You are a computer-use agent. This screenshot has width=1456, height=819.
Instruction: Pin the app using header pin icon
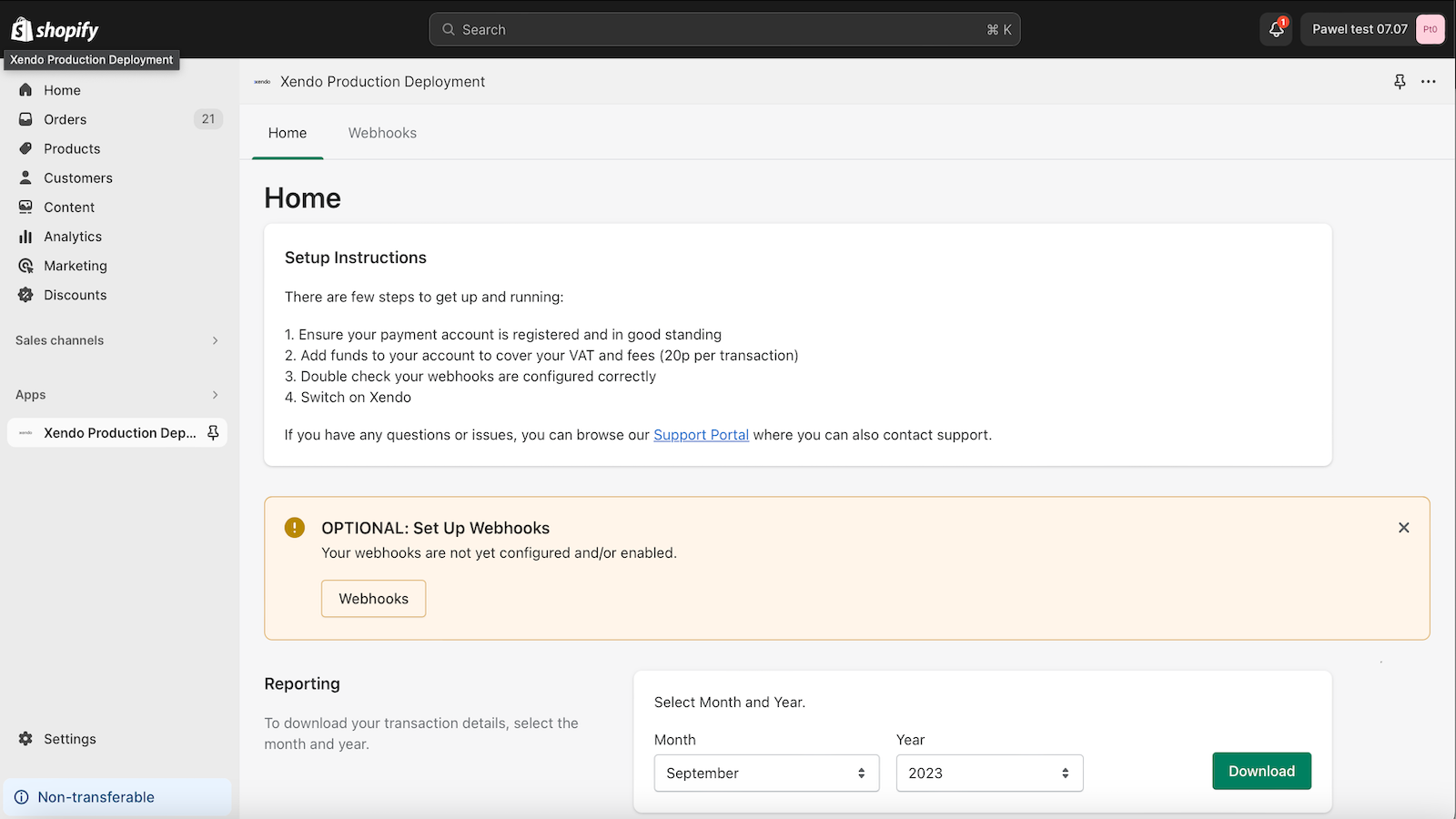(1400, 82)
